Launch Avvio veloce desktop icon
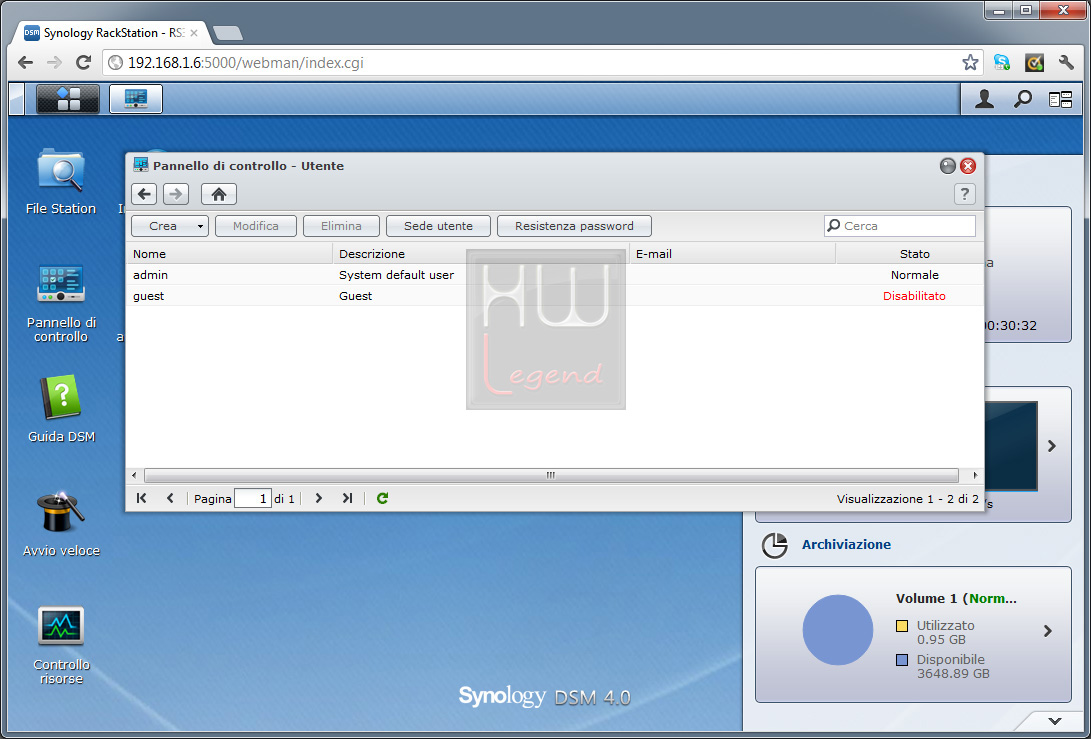Screen dimensions: 1091x739 61,524
